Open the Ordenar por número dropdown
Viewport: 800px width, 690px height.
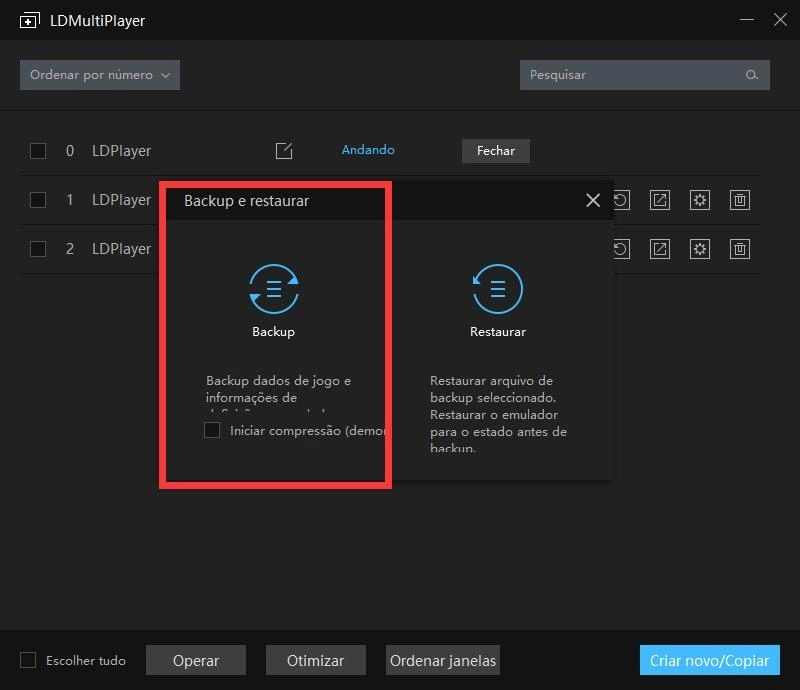(x=99, y=74)
